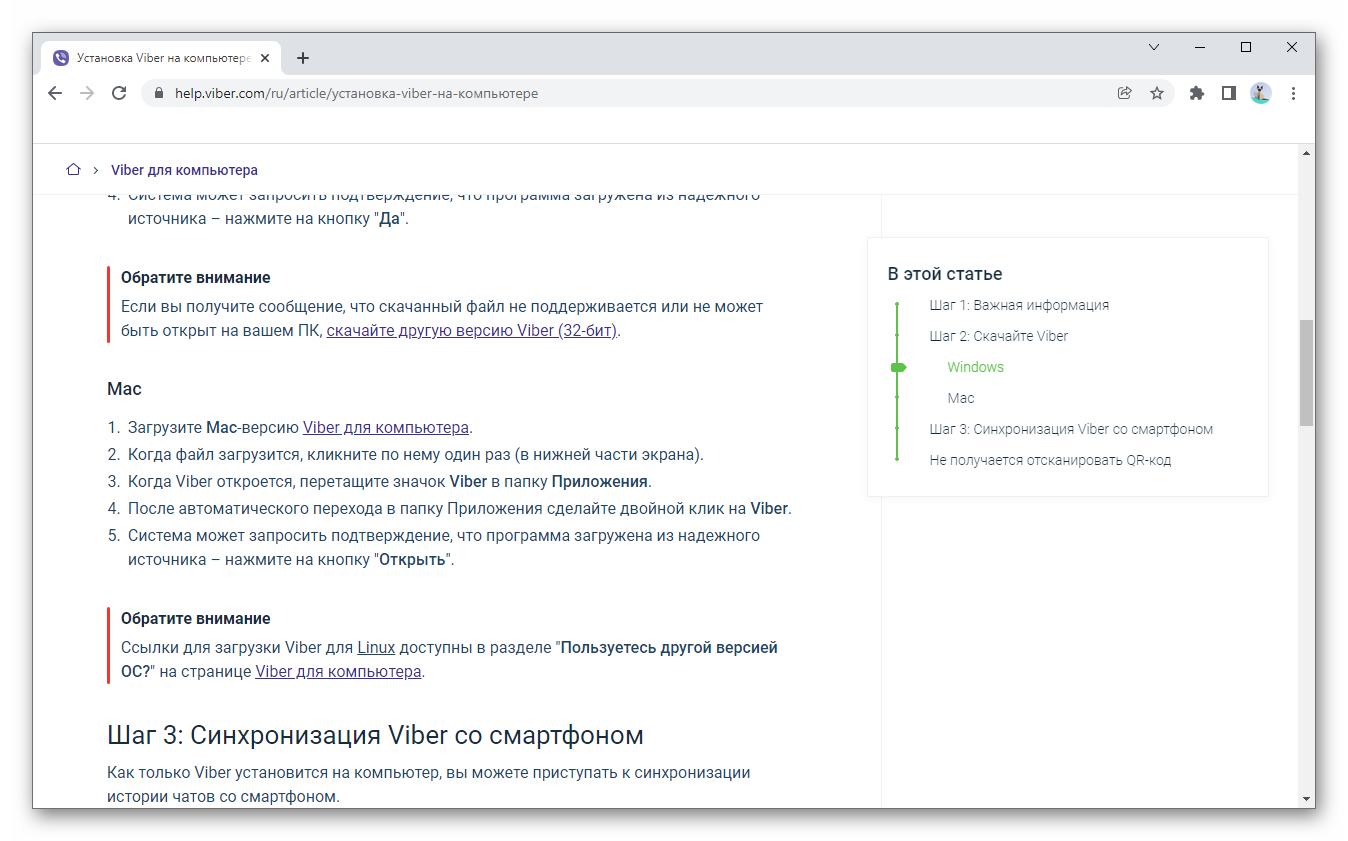Click the share page icon

(1125, 93)
